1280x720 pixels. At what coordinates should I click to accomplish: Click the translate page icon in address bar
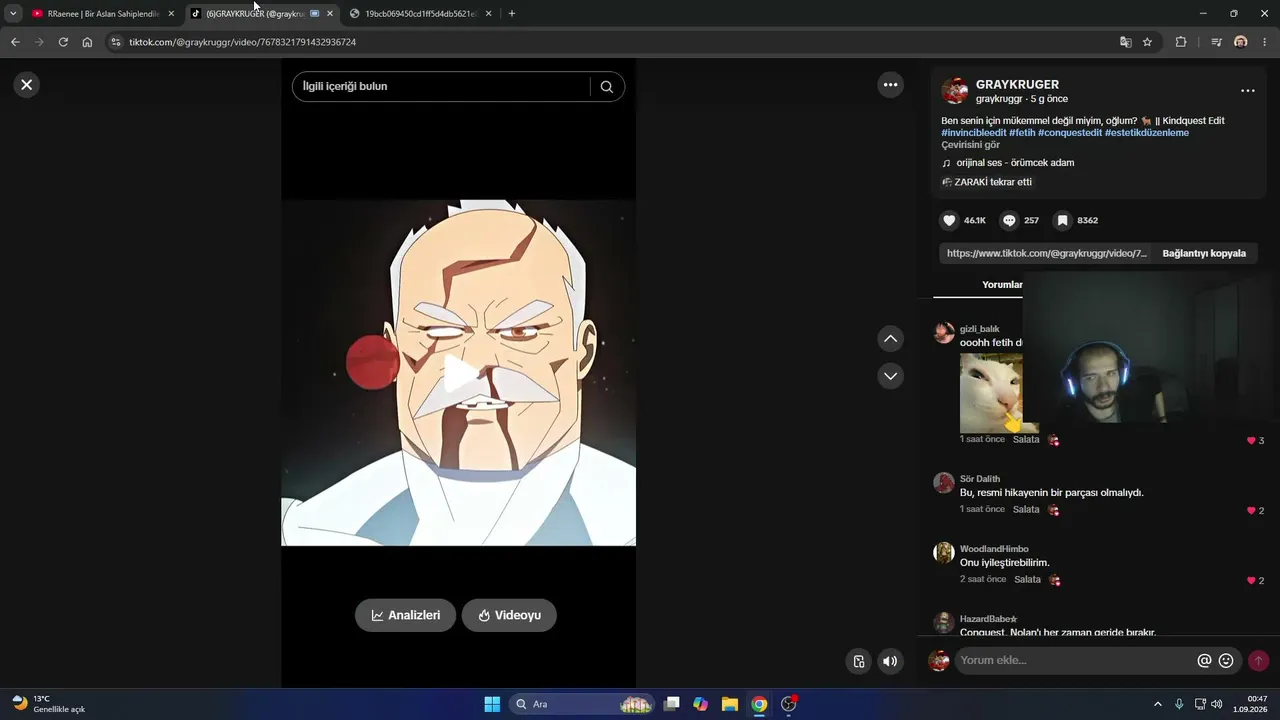pos(1126,42)
